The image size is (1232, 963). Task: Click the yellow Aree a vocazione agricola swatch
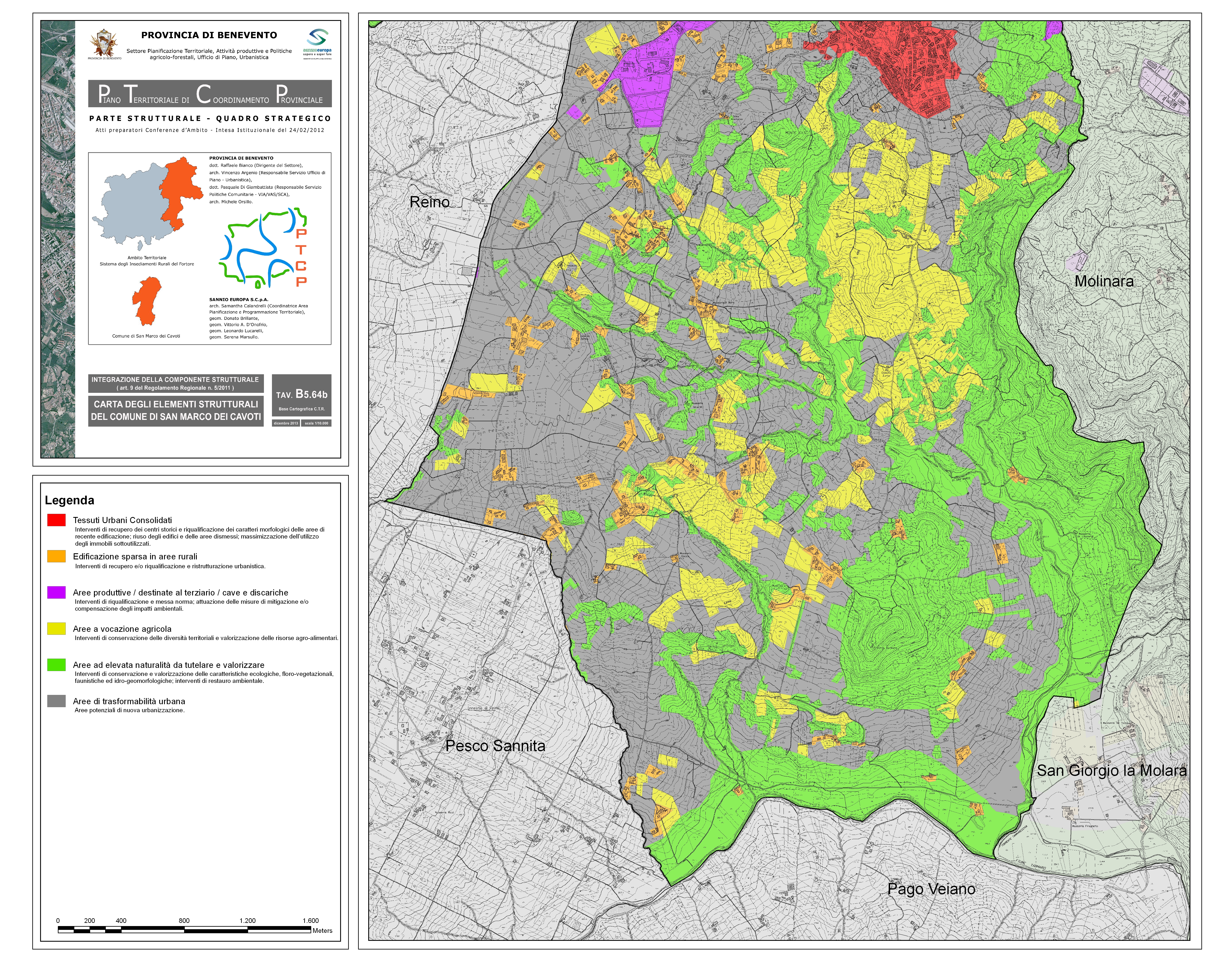point(56,629)
